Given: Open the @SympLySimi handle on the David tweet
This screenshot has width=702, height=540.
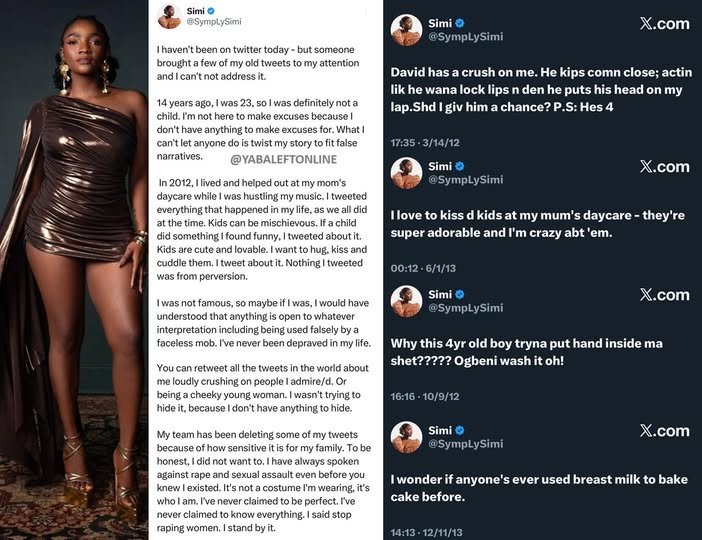Looking at the screenshot, I should coord(466,37).
